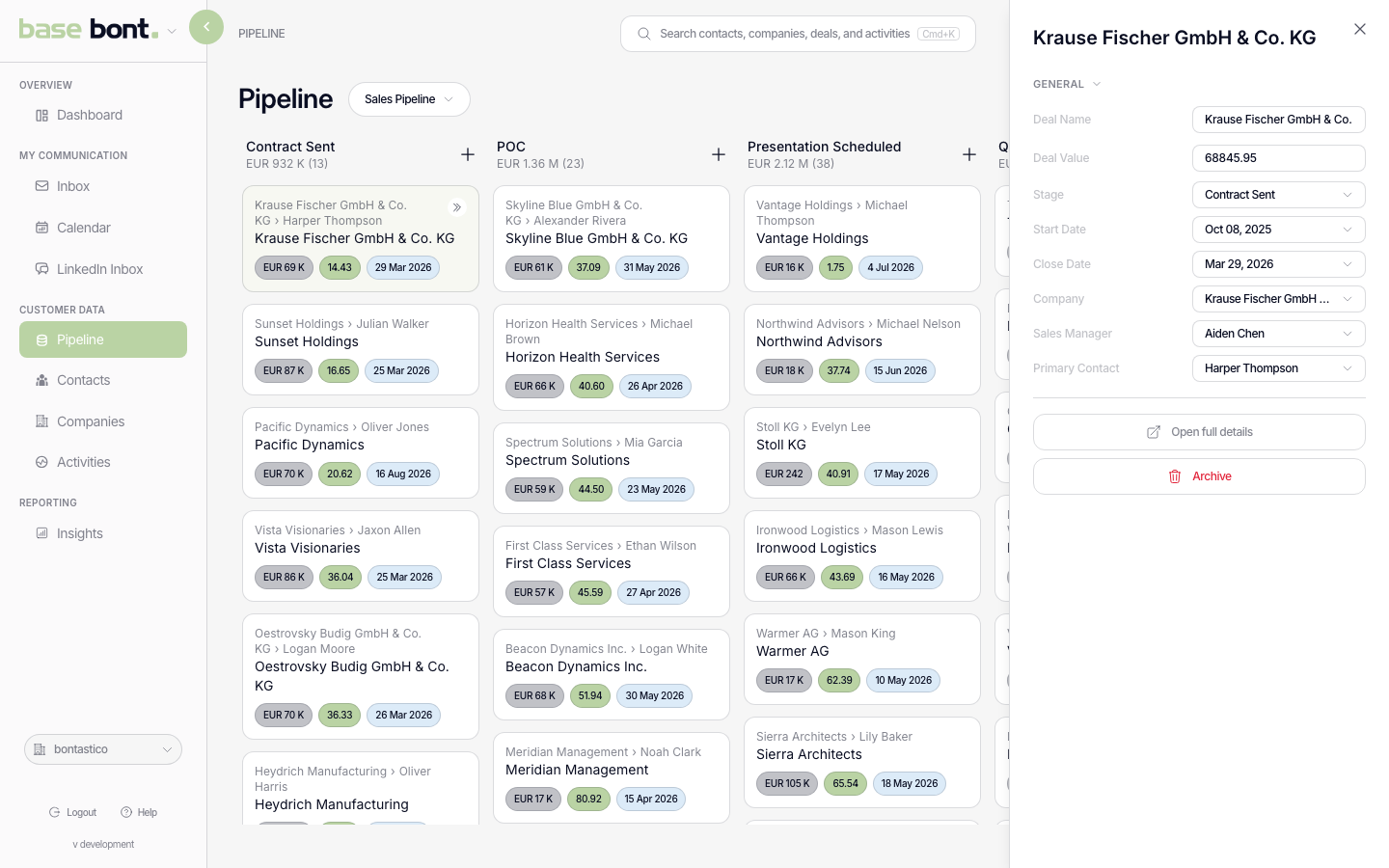
Task: Open the Vantage Holdings deal card
Action: [862, 238]
